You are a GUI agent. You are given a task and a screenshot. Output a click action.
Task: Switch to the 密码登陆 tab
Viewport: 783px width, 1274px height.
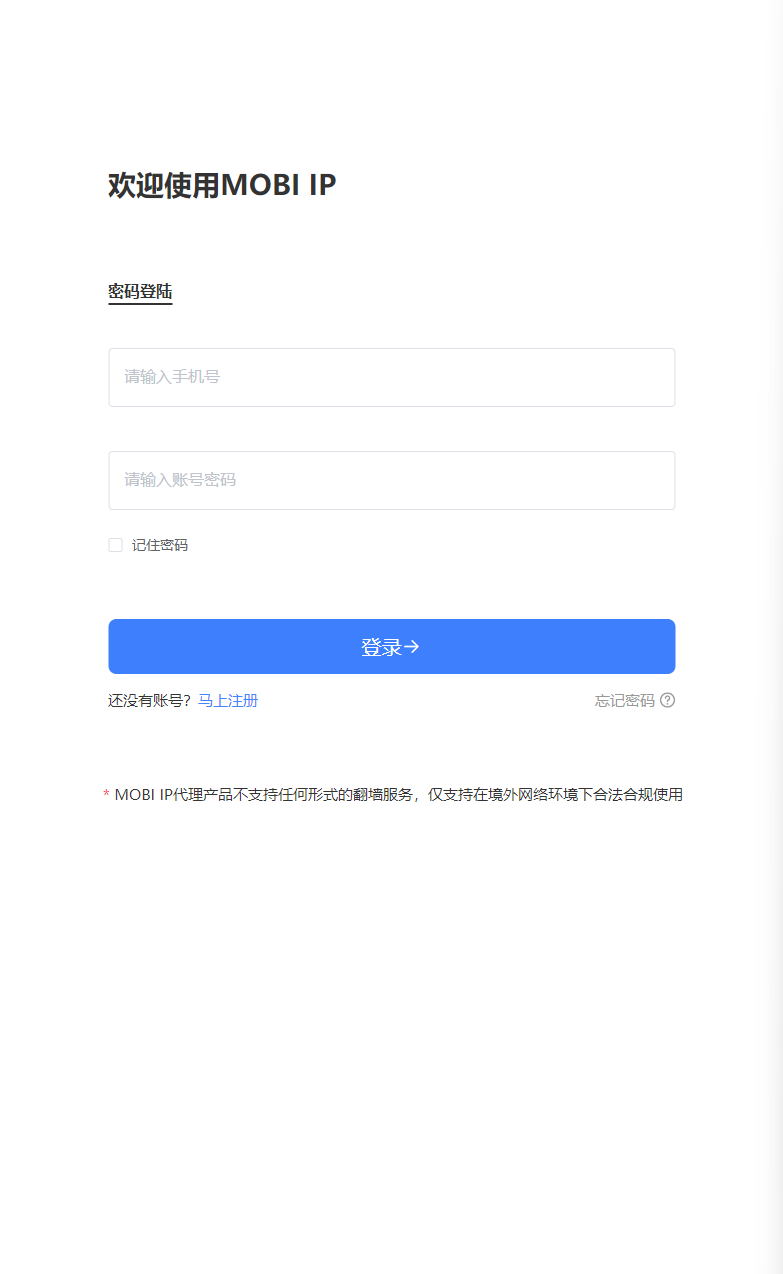(140, 292)
